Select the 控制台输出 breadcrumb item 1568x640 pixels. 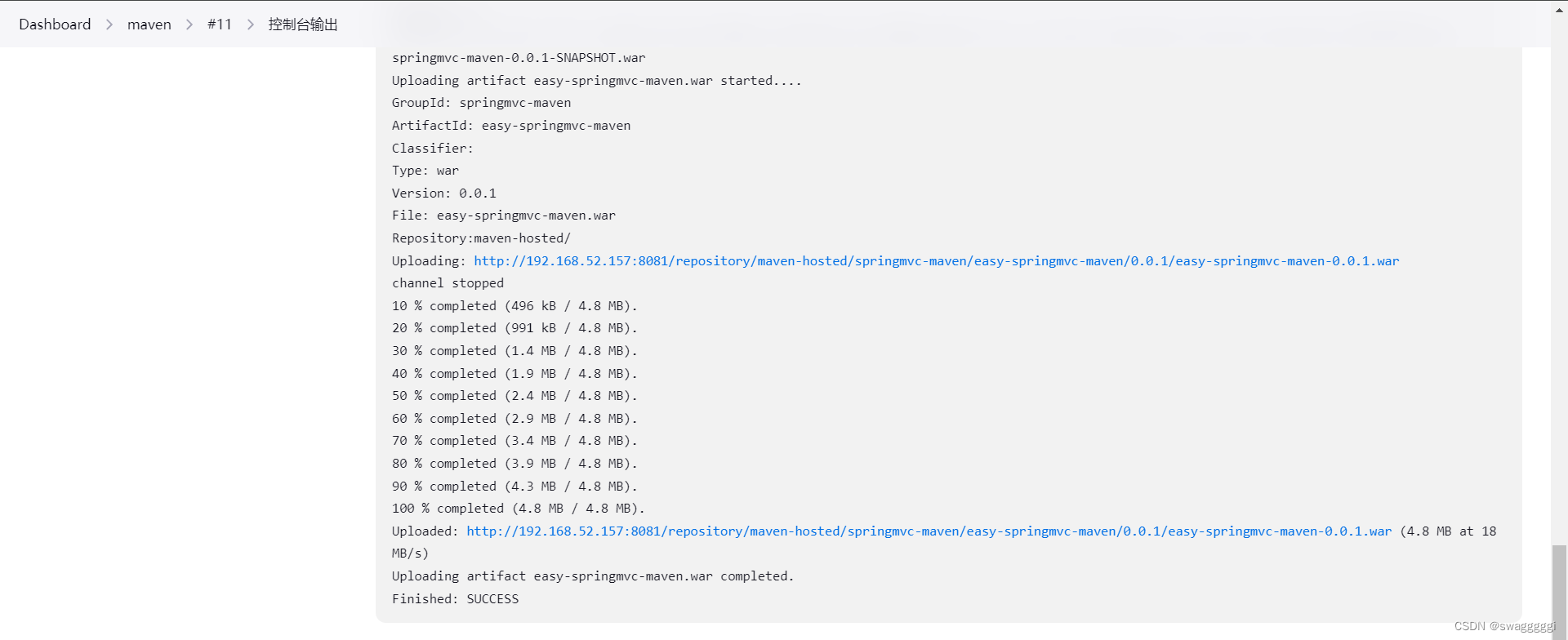pyautogui.click(x=302, y=24)
